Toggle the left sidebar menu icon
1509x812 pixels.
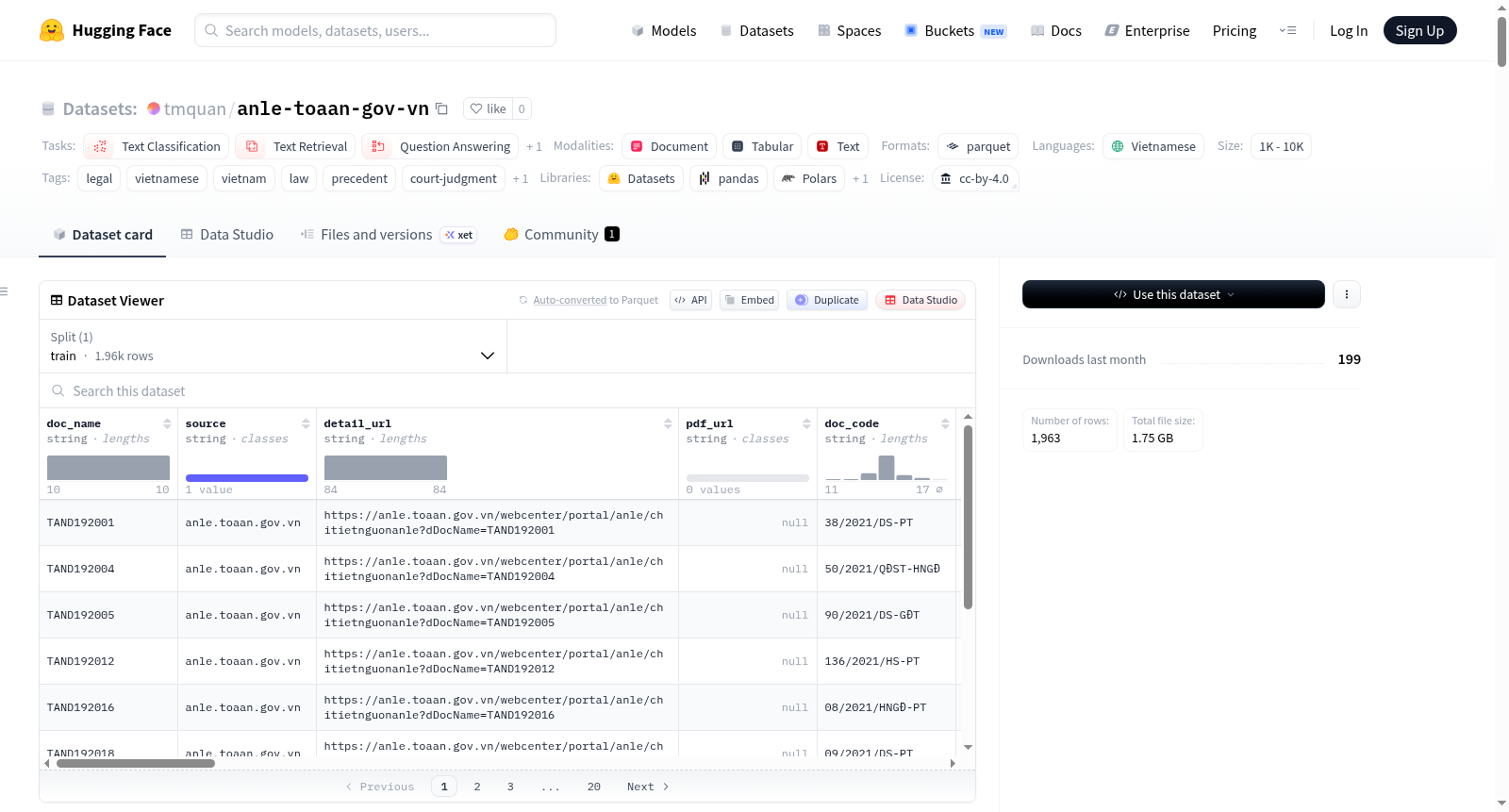(x=4, y=291)
